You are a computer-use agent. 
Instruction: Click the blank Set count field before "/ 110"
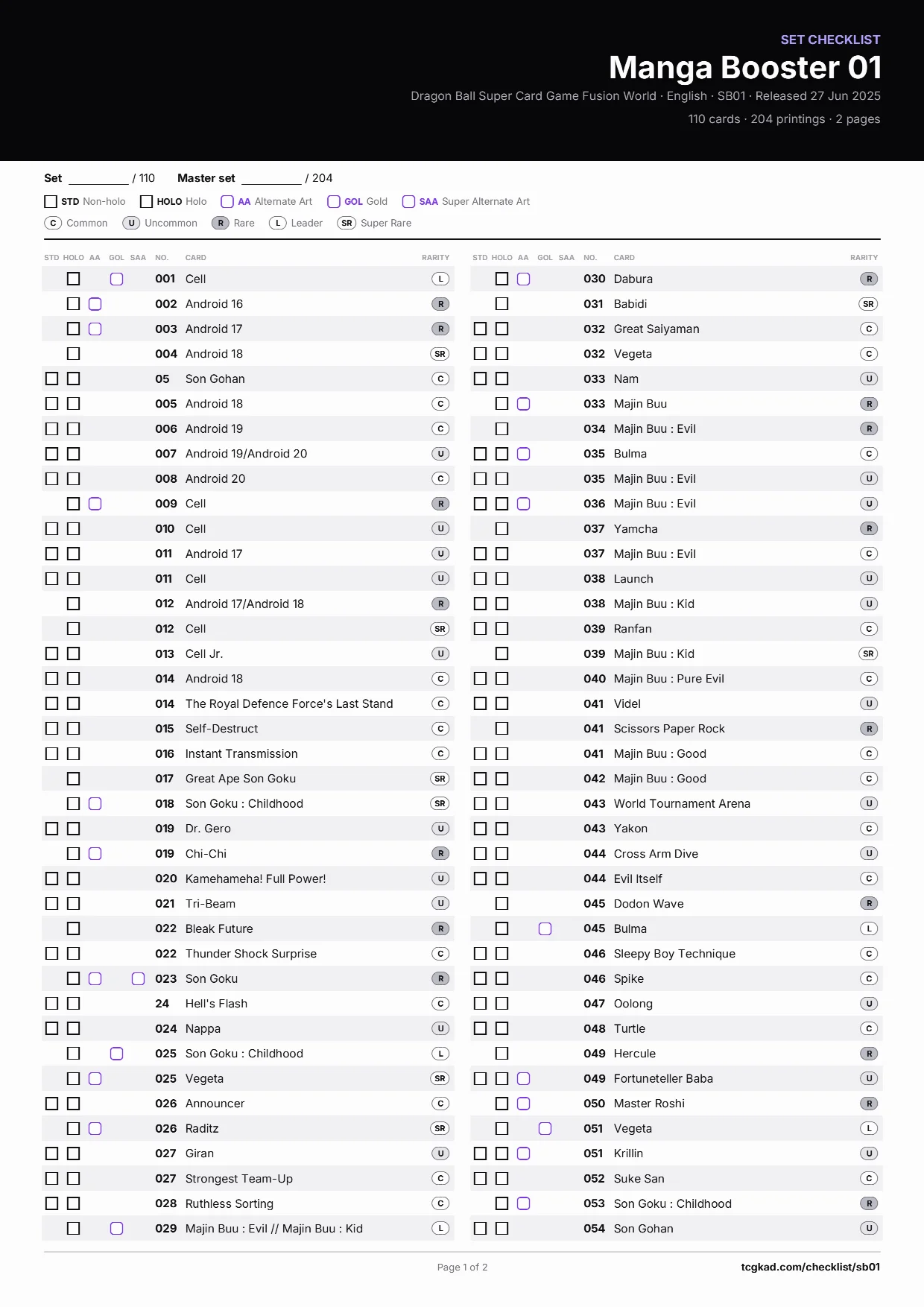[x=98, y=179]
